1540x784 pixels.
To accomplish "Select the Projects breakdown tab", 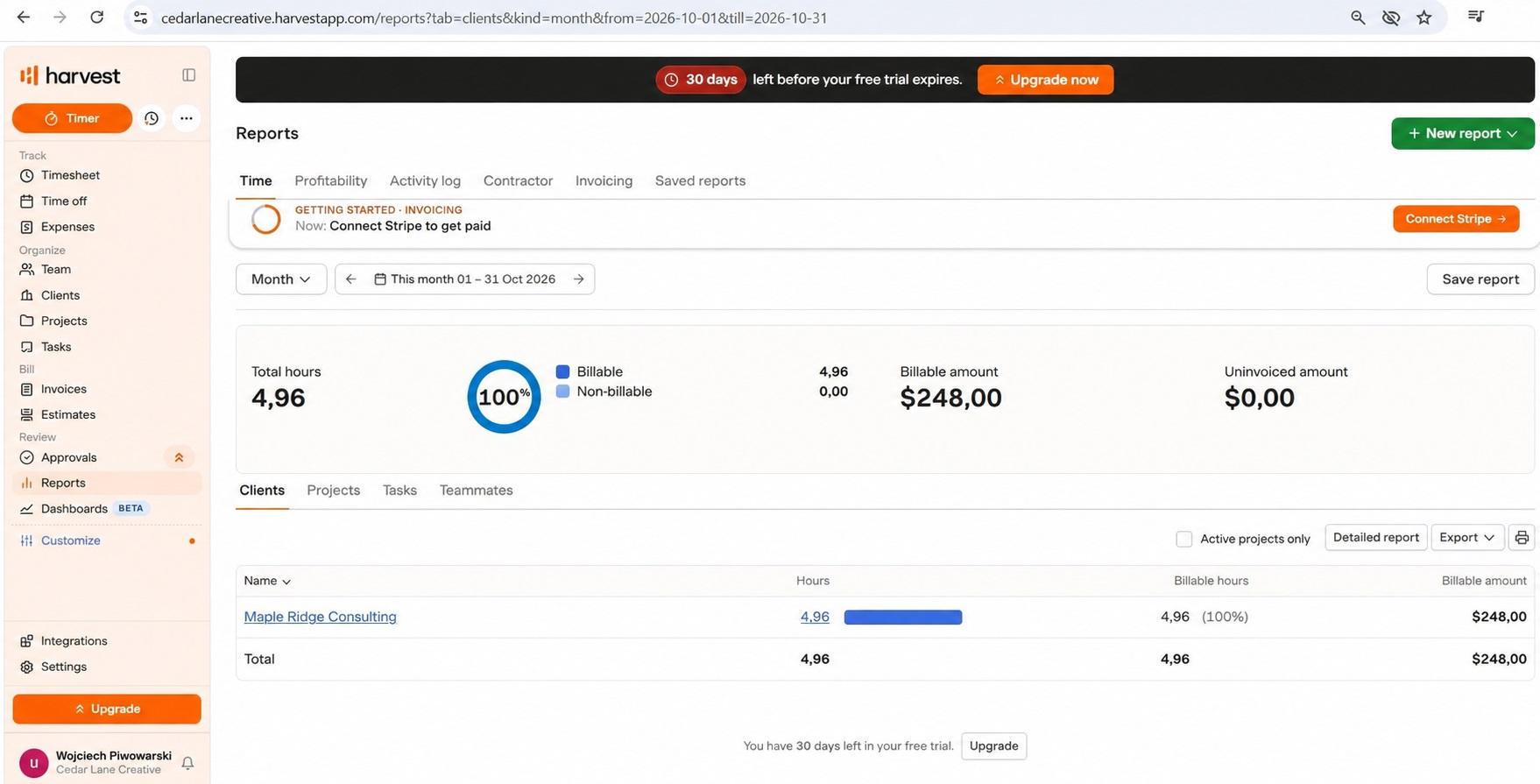I will pos(334,491).
